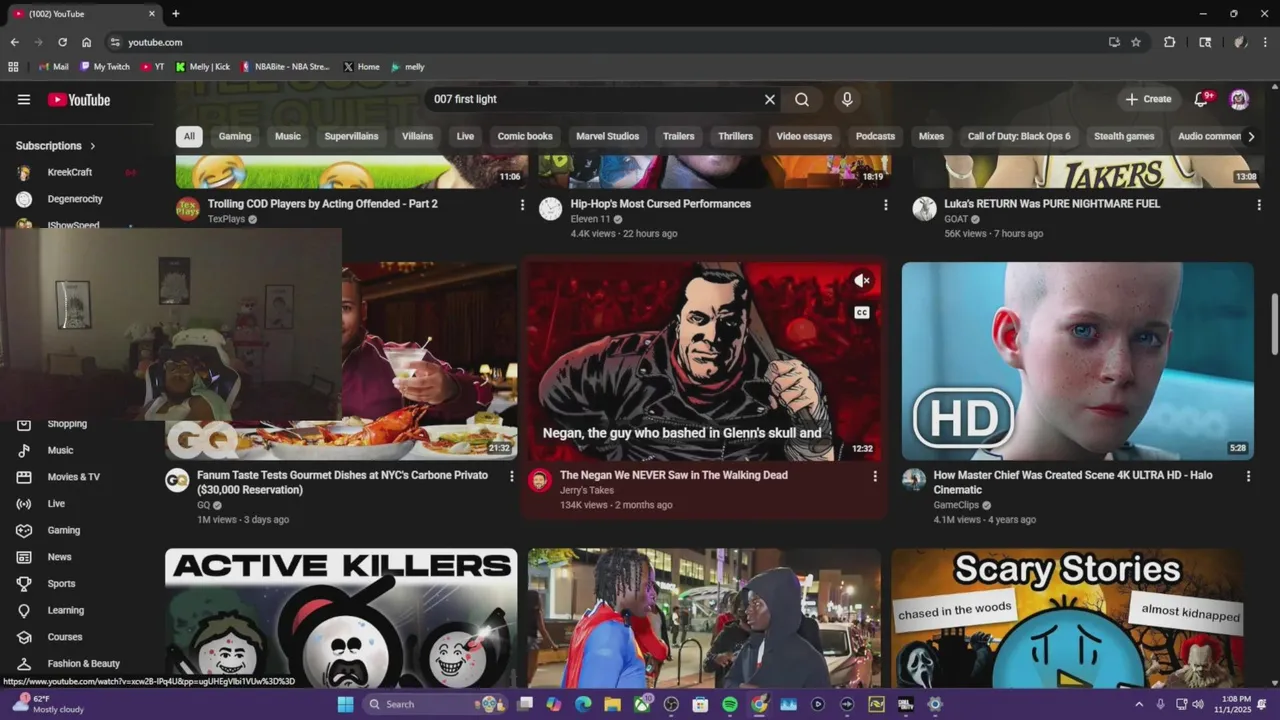Expand hidden system tray icons

point(1139,704)
